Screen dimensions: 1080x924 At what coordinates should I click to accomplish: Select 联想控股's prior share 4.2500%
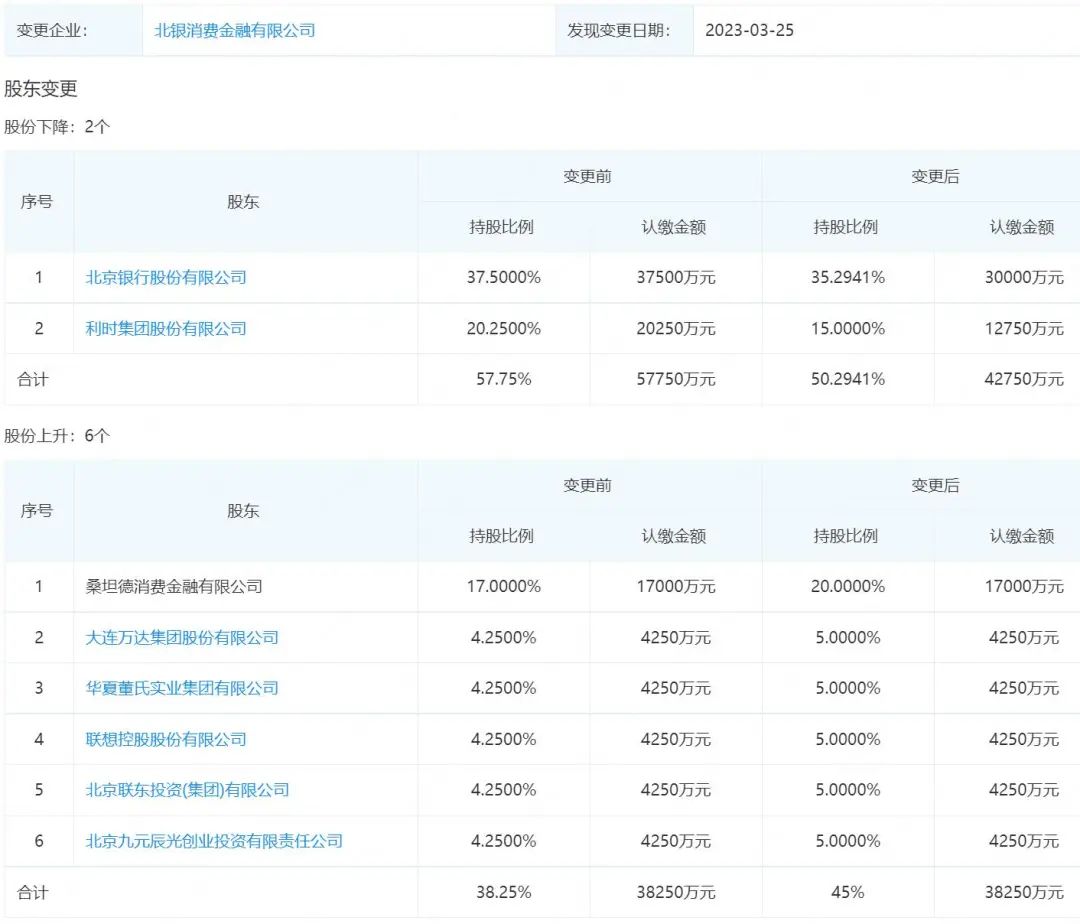503,739
